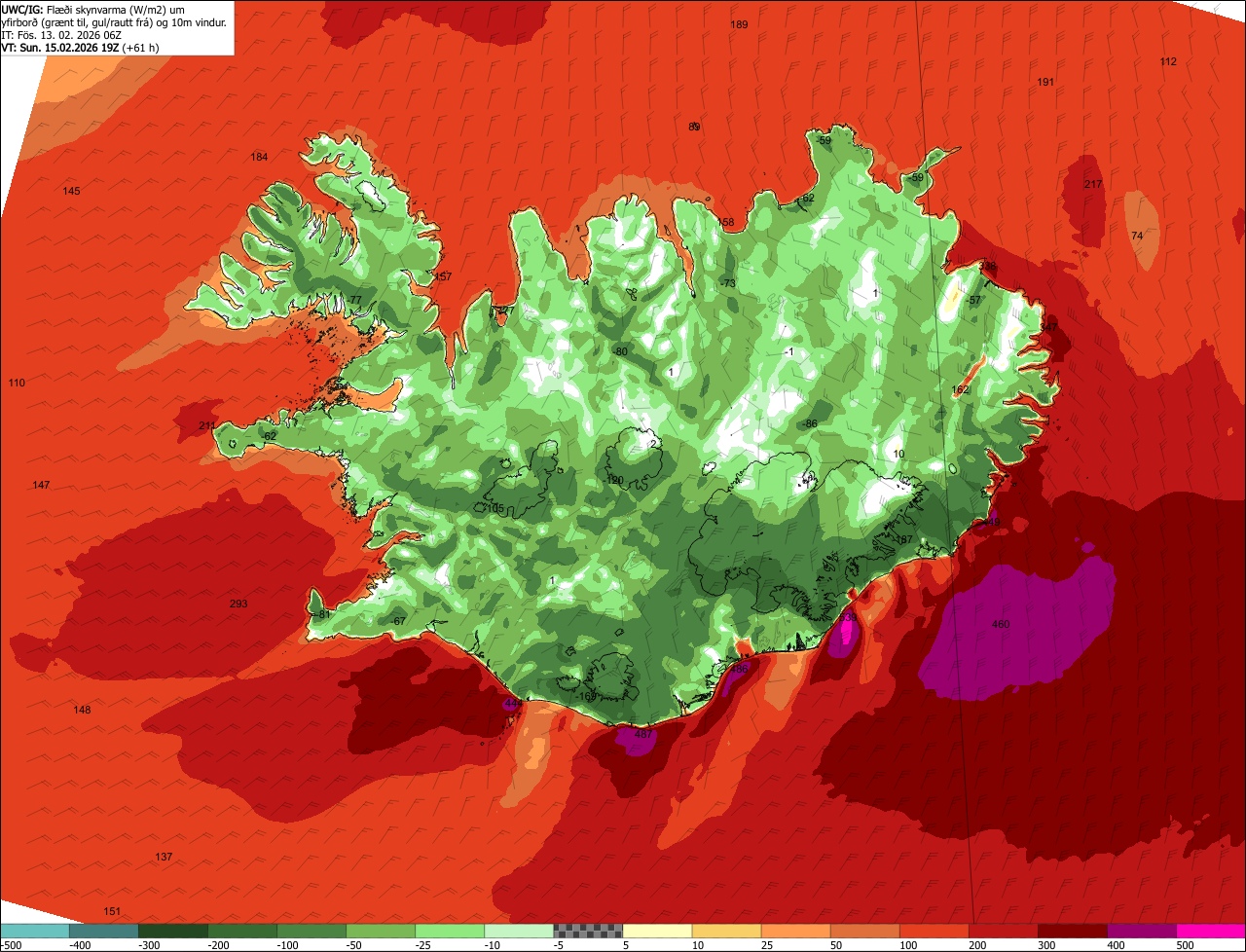Select the value 184 north of the Westfjords
This screenshot has height=952, width=1246.
pyautogui.click(x=259, y=157)
